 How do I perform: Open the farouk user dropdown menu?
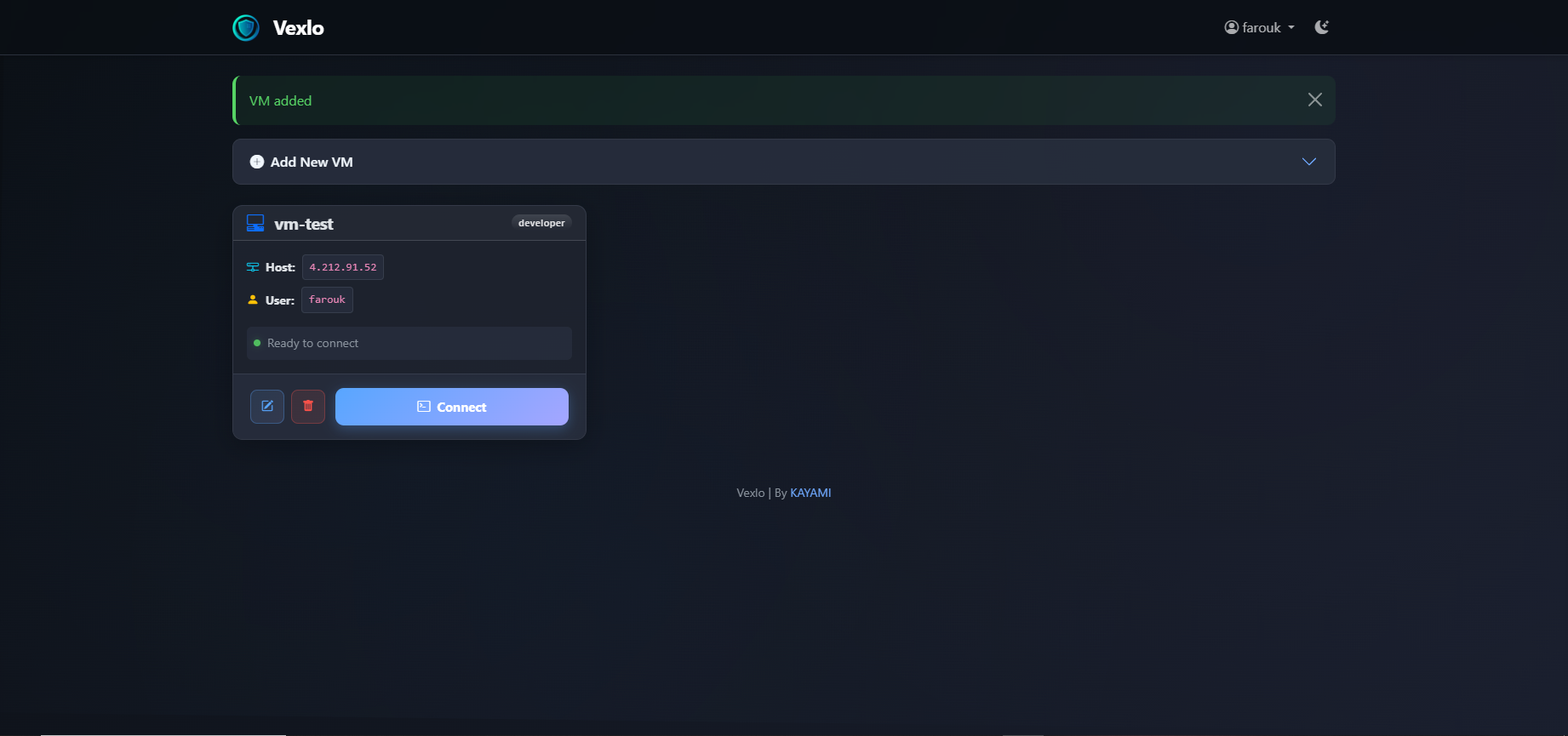pos(1260,27)
